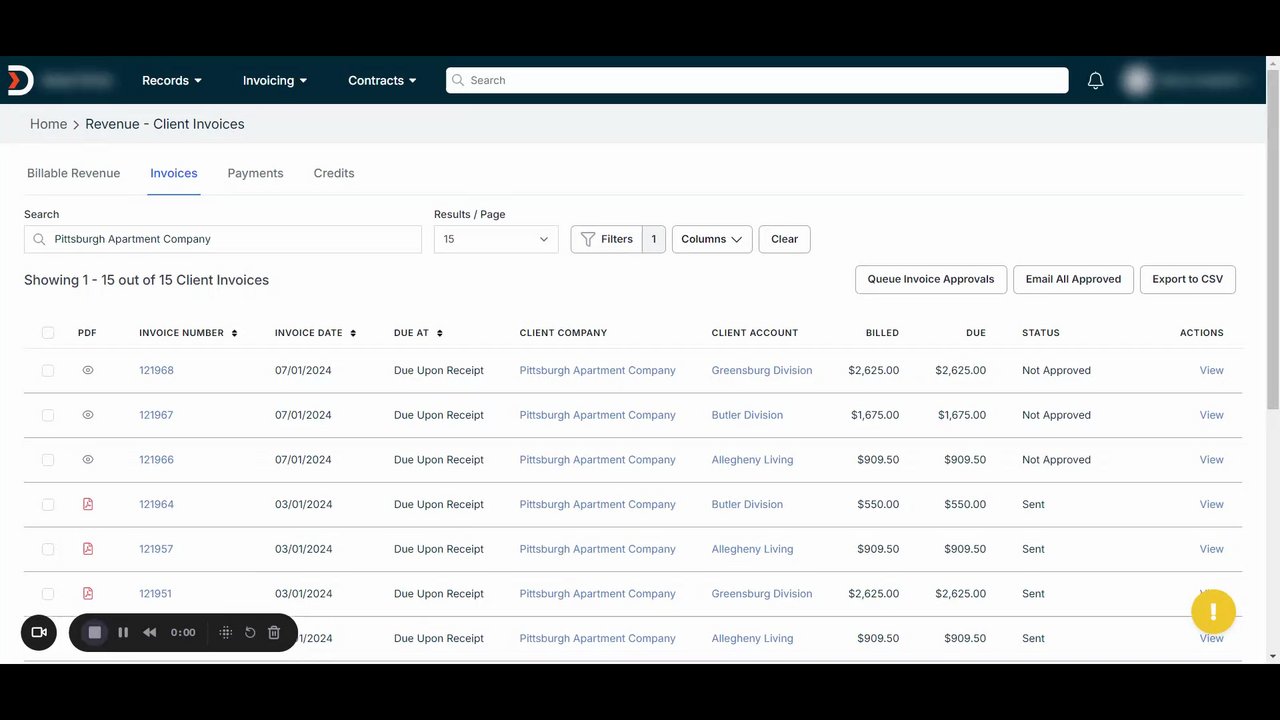The width and height of the screenshot is (1280, 720).
Task: Click the recorder drag-grid icon
Action: click(226, 632)
